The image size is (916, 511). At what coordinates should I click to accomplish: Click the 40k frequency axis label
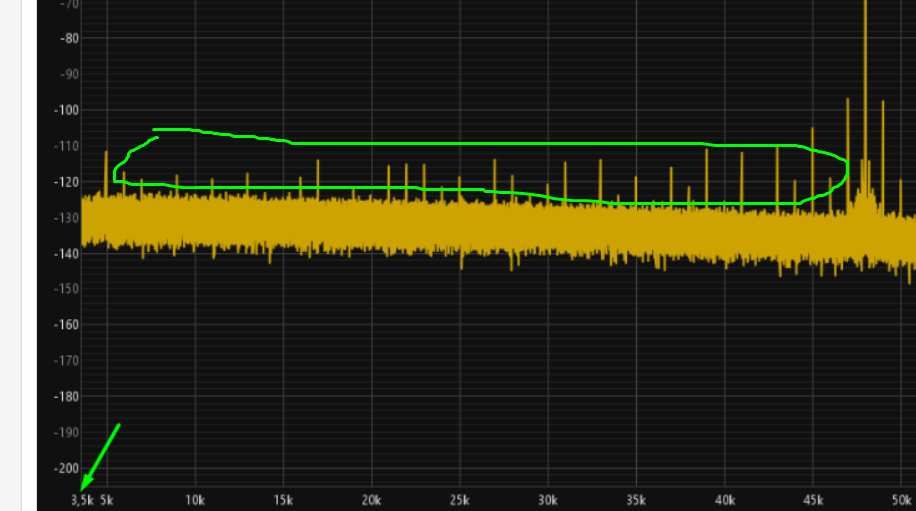725,500
